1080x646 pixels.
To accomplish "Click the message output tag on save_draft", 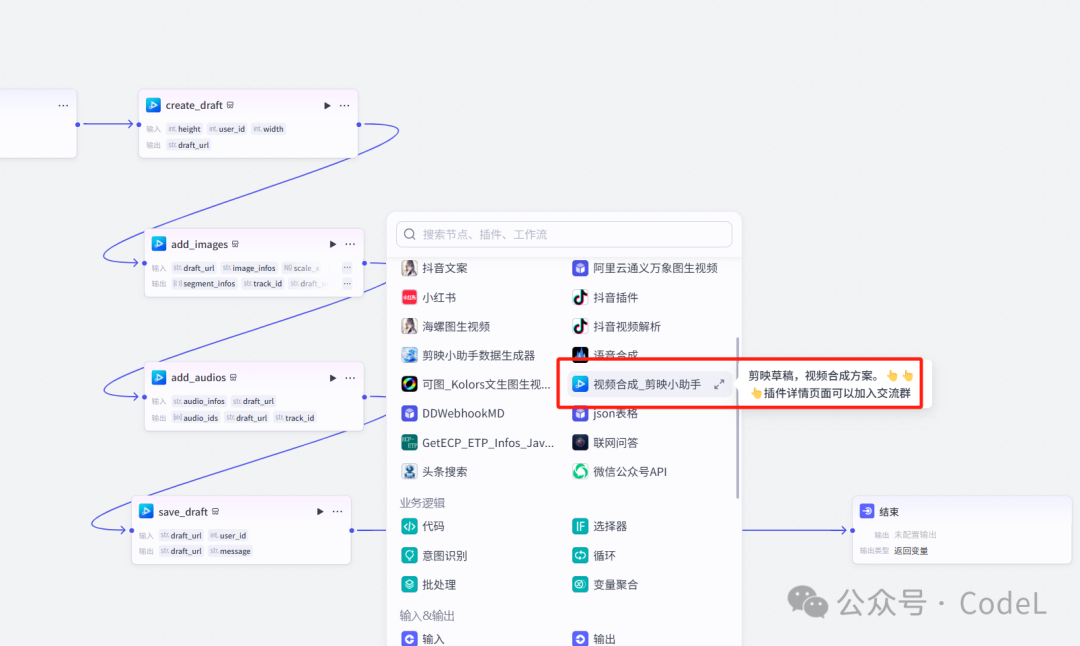I will point(231,552).
